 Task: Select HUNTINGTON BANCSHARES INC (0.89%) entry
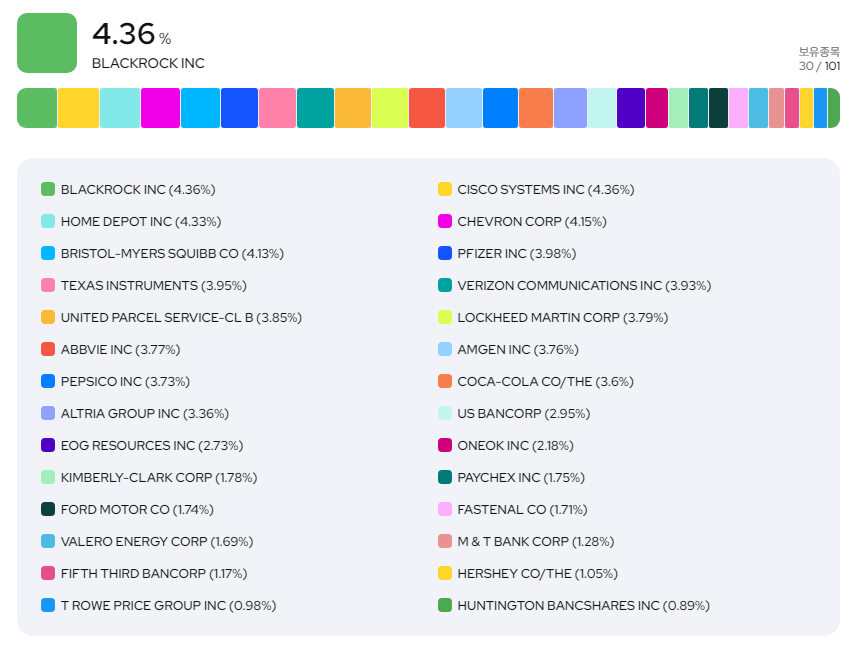click(x=574, y=606)
